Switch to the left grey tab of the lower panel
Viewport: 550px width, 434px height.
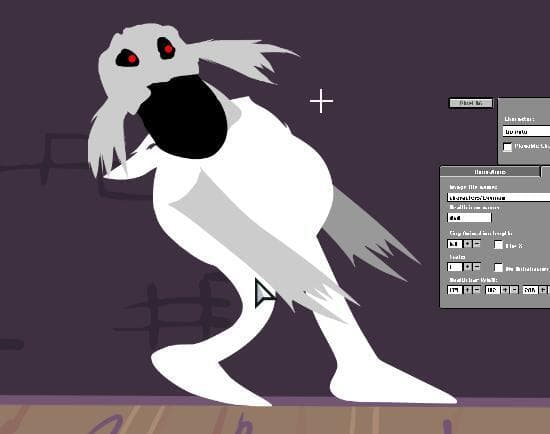tap(490, 172)
